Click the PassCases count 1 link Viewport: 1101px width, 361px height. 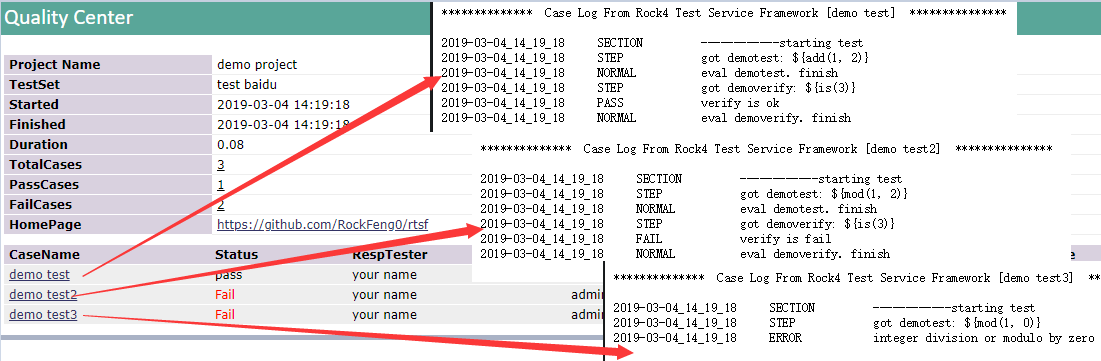[x=221, y=185]
